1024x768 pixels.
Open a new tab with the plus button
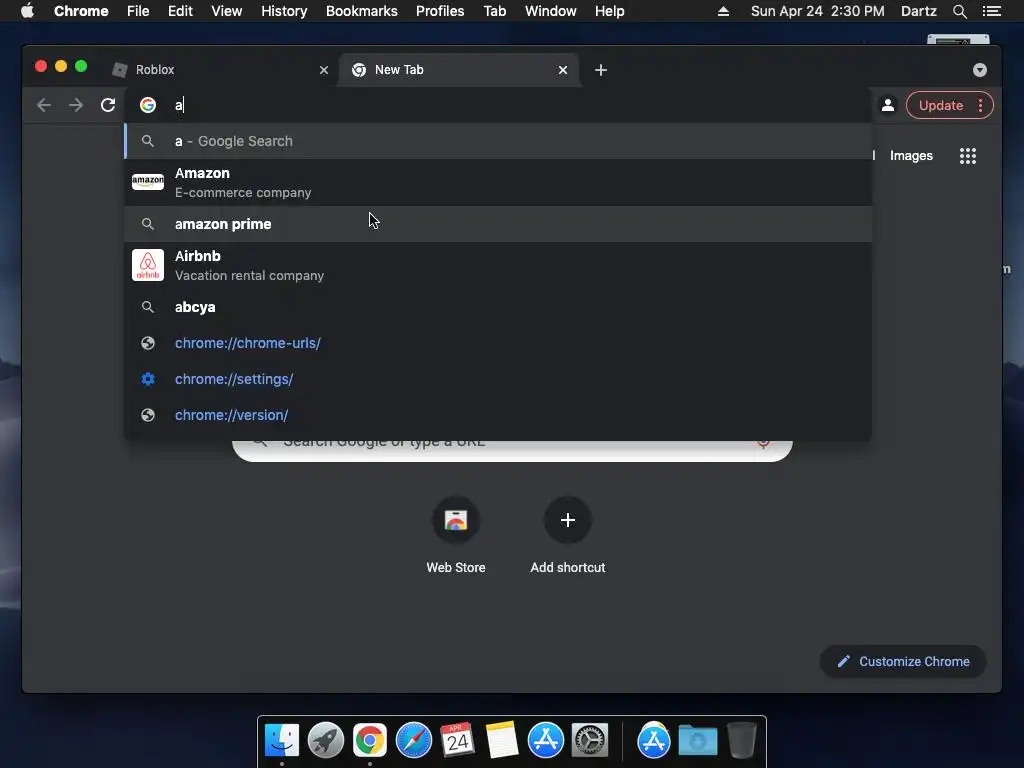coord(601,70)
